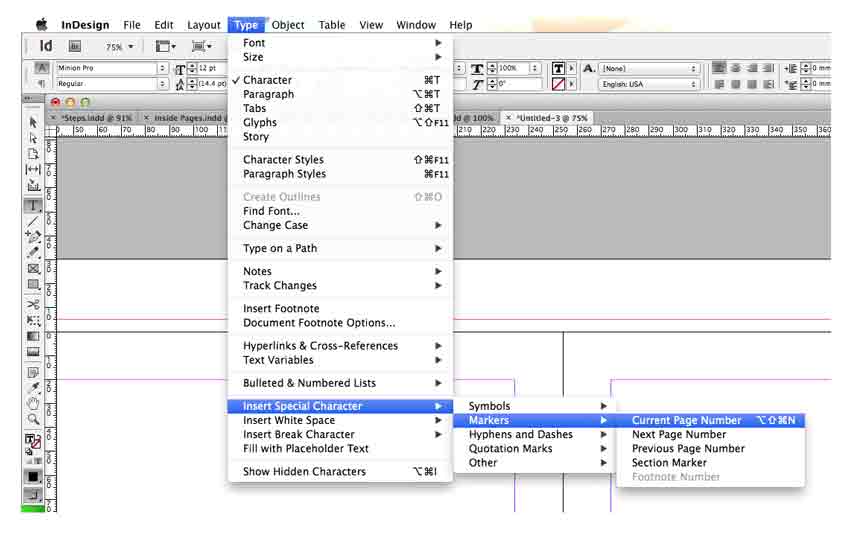Select the Line tool
The width and height of the screenshot is (850, 536).
[33, 221]
